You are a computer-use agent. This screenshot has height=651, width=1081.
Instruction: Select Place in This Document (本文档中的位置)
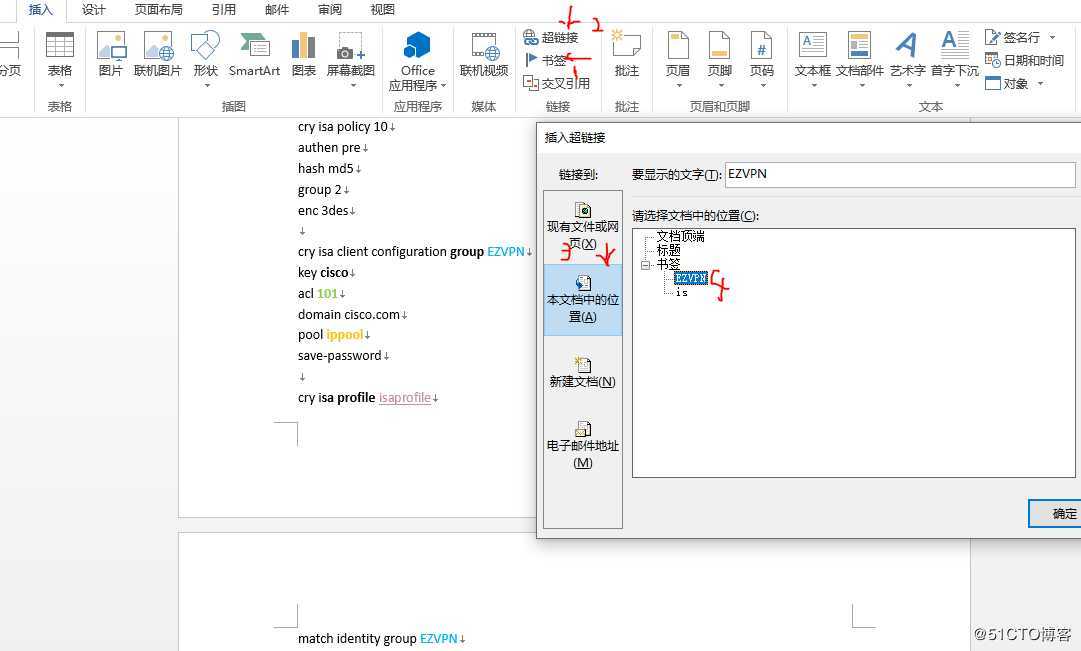[583, 300]
